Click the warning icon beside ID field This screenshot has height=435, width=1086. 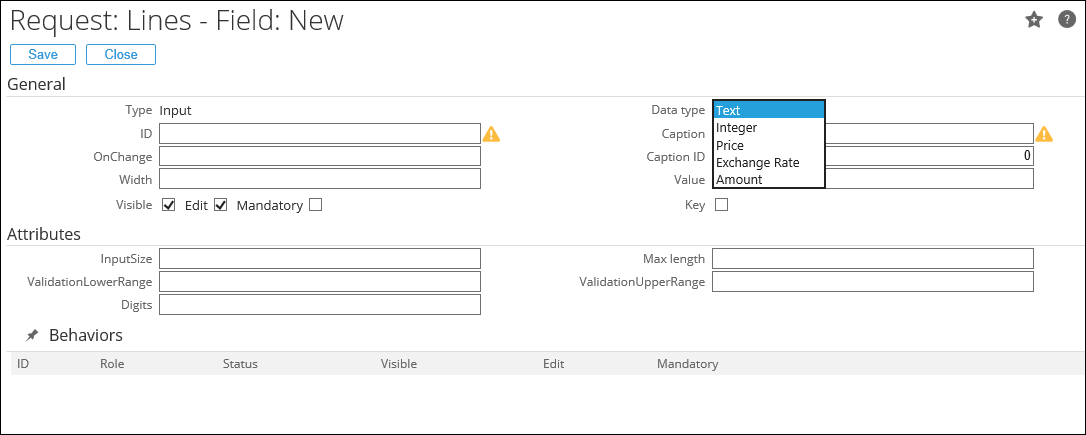(491, 134)
